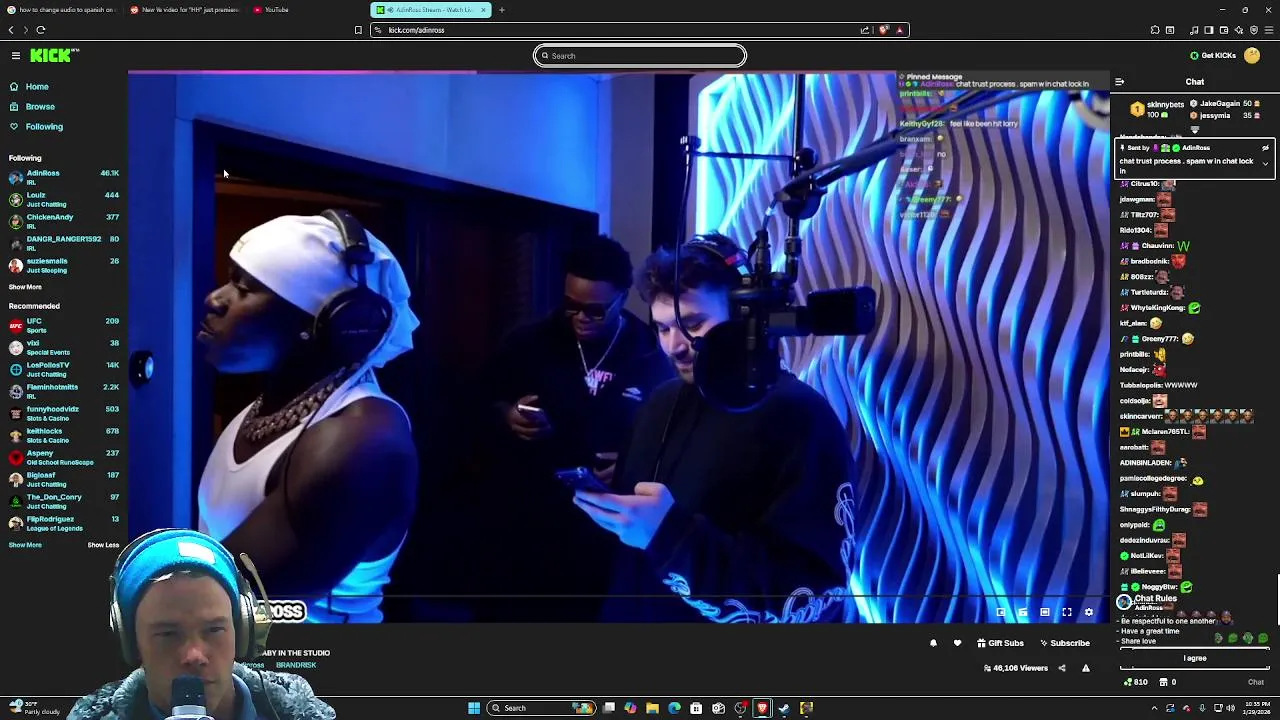Open the browser main hamburger menu
The height and width of the screenshot is (720, 1280).
tap(1268, 30)
